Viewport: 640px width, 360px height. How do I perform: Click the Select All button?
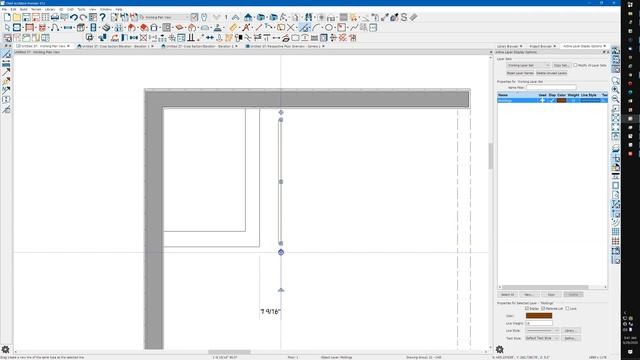[507, 295]
